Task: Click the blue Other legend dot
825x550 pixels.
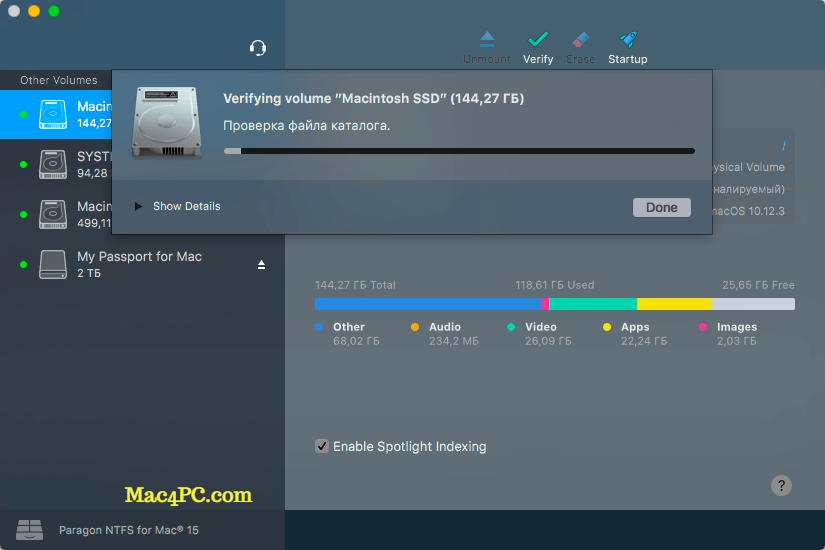Action: [x=319, y=327]
